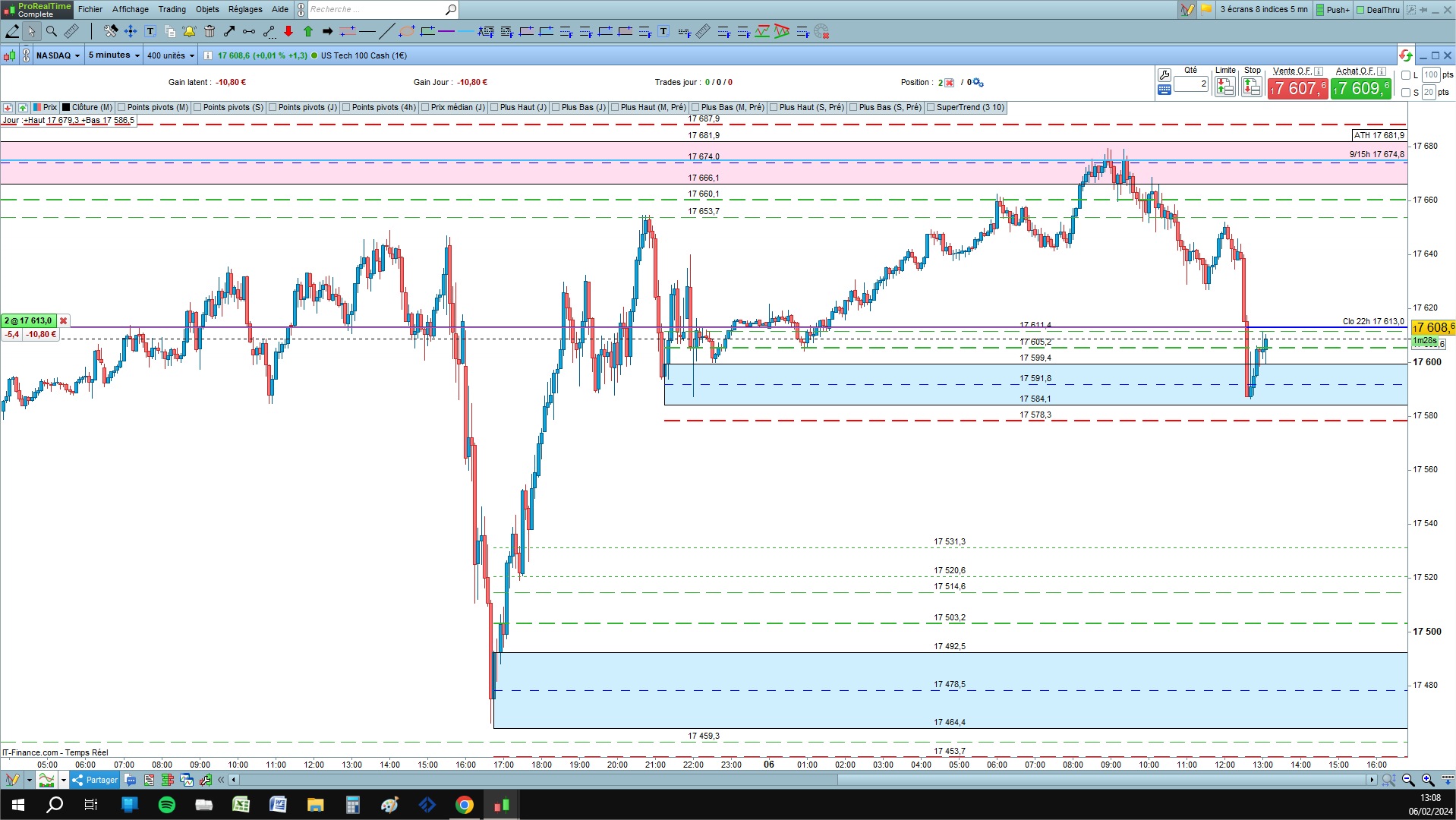Open Spotify from the taskbar
The height and width of the screenshot is (820, 1456).
click(x=167, y=805)
